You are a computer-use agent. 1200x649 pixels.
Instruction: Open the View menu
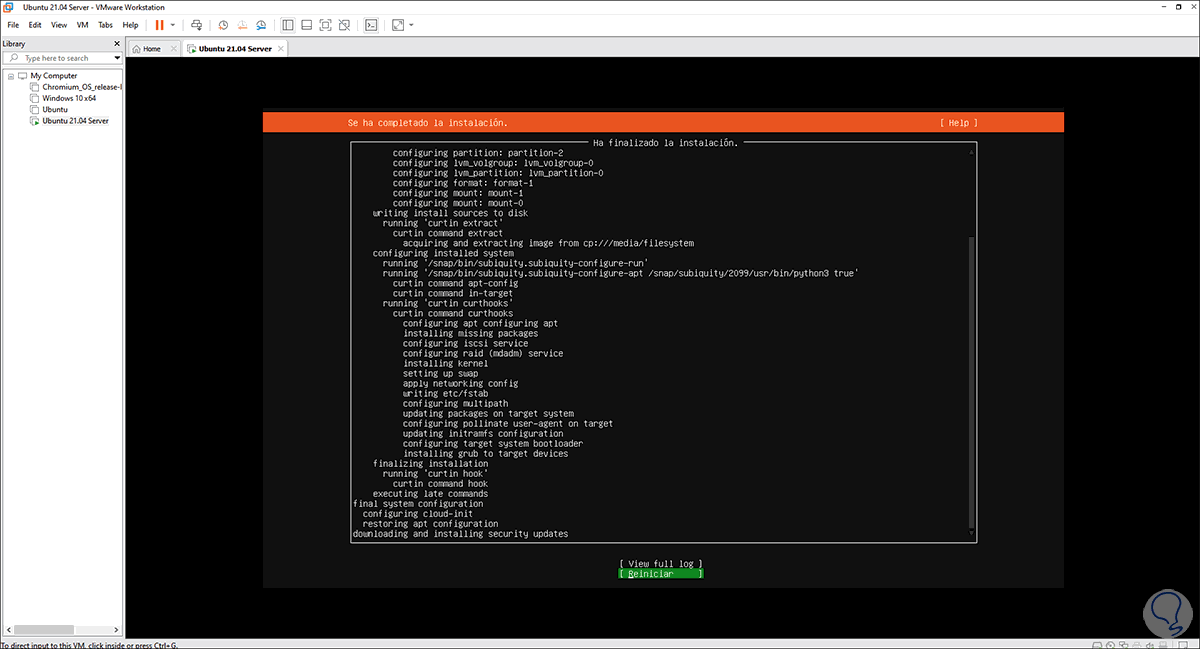point(59,24)
